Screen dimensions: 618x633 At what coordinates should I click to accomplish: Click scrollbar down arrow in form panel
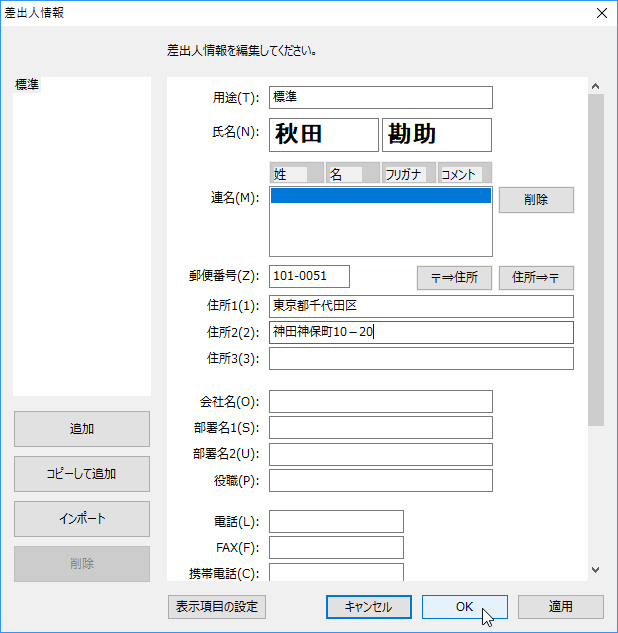click(x=595, y=570)
